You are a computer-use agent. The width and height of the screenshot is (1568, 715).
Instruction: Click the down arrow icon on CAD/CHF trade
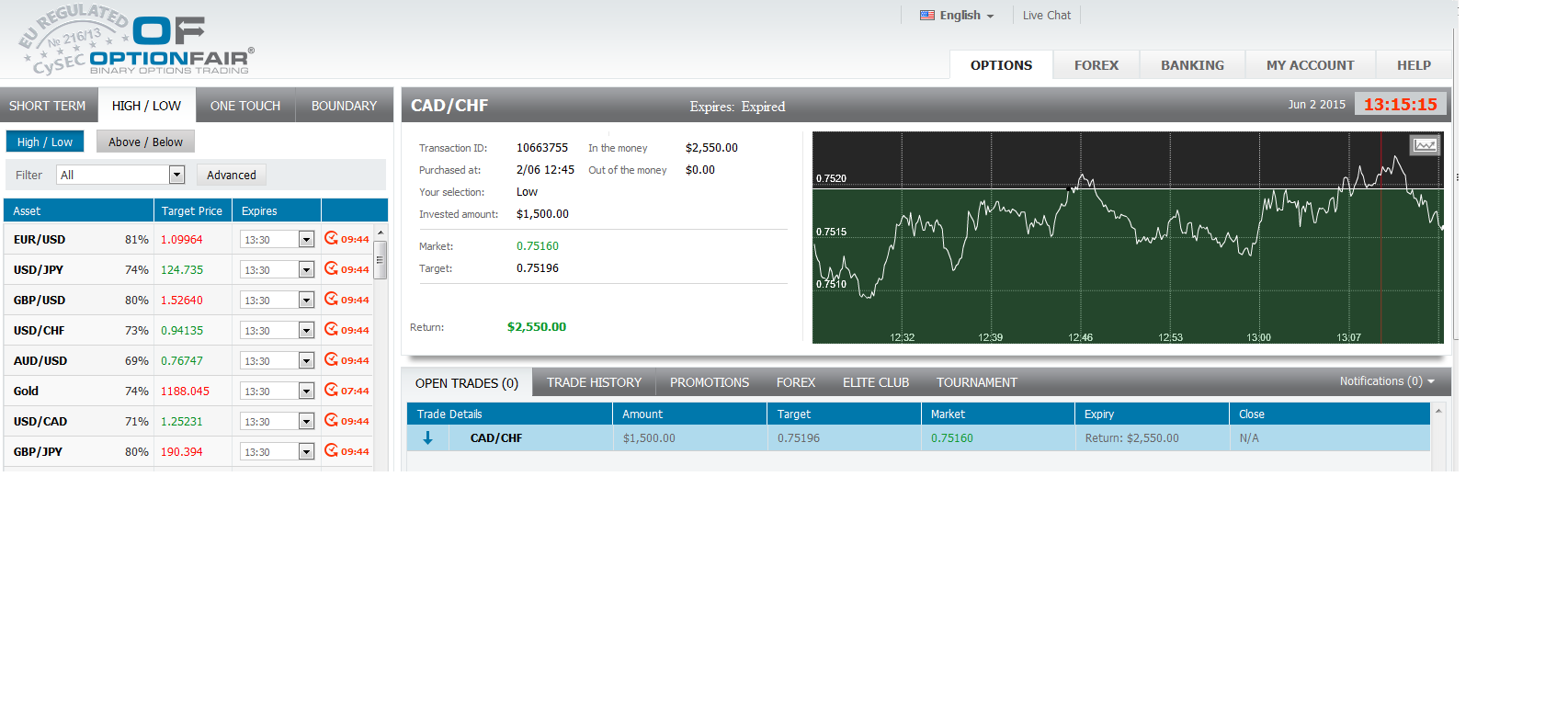[x=427, y=438]
